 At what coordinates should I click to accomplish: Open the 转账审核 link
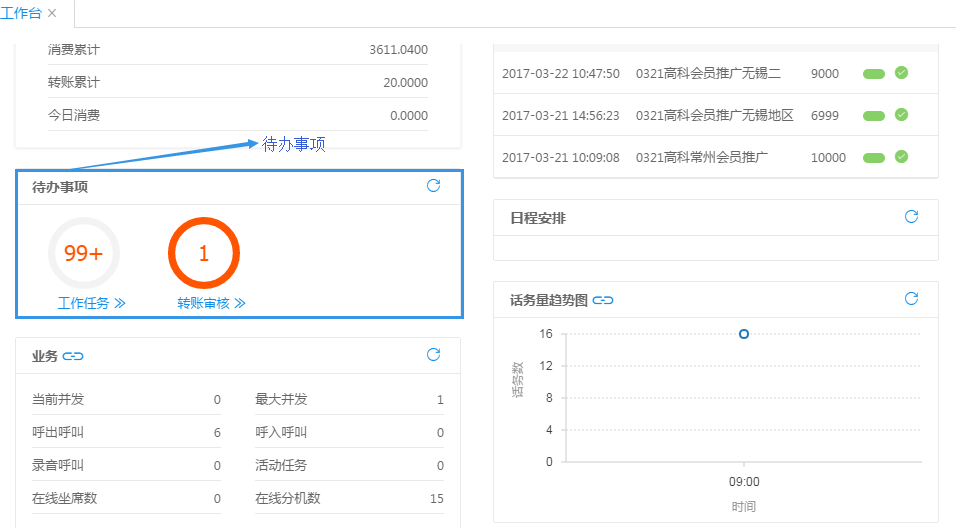tap(211, 303)
